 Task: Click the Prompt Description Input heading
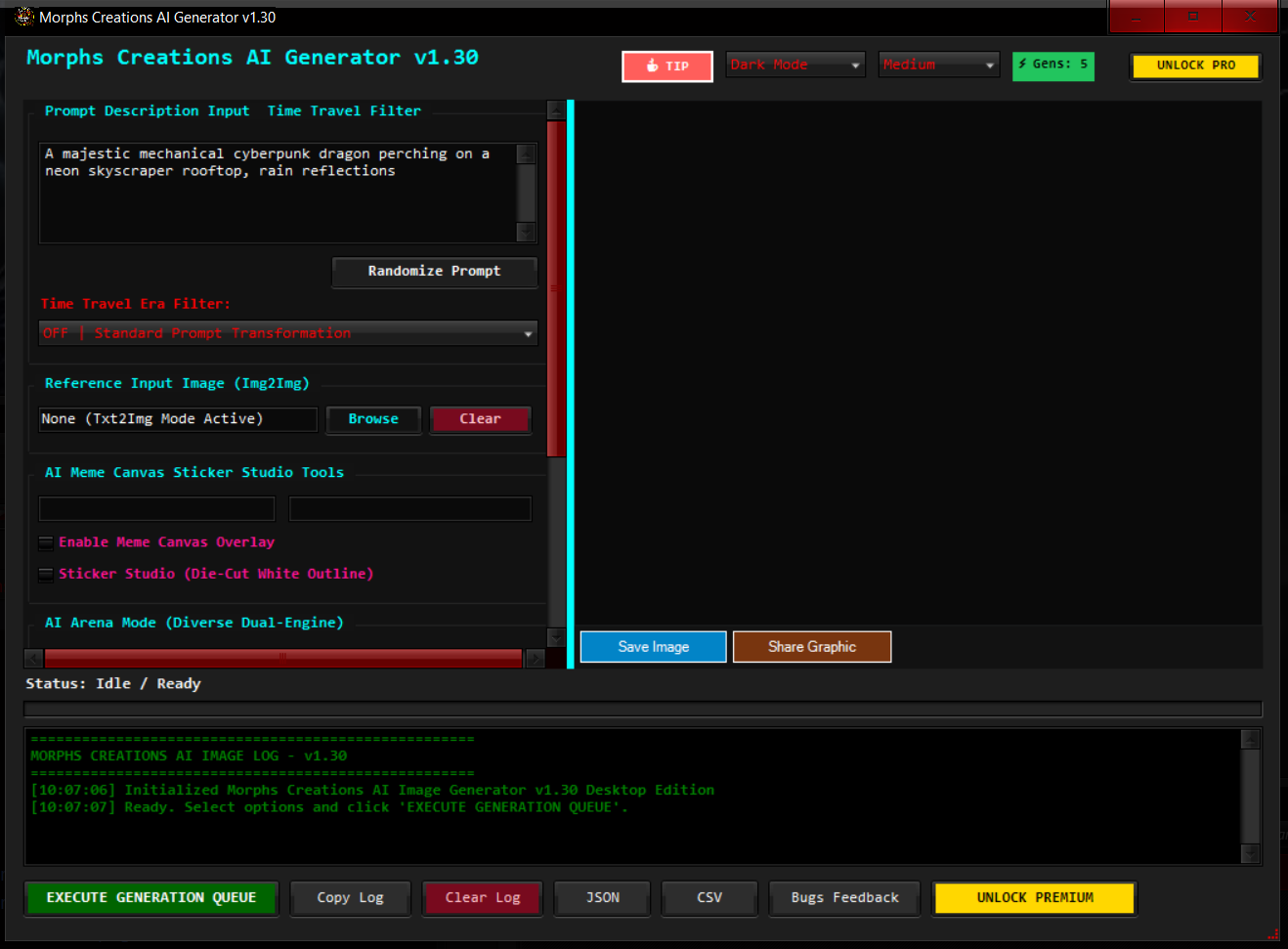pos(147,111)
